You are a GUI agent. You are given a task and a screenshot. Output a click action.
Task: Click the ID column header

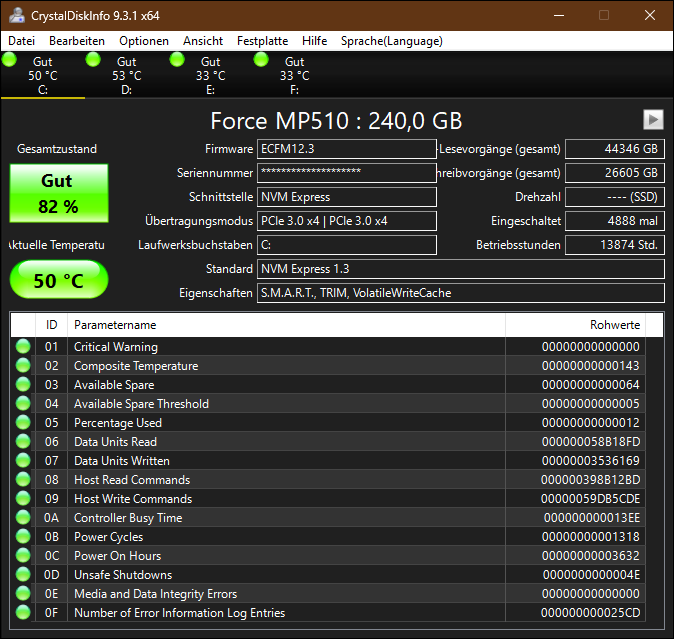52,325
